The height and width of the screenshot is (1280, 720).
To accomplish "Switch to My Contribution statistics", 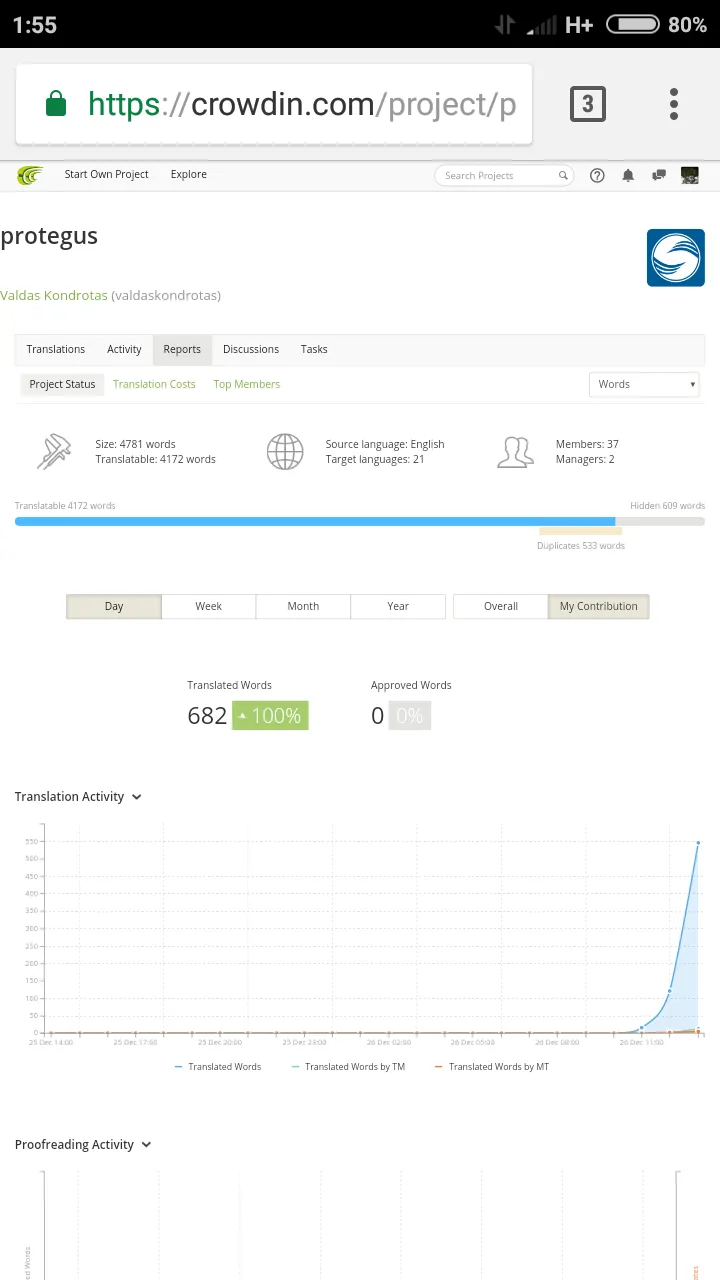I will [x=598, y=606].
